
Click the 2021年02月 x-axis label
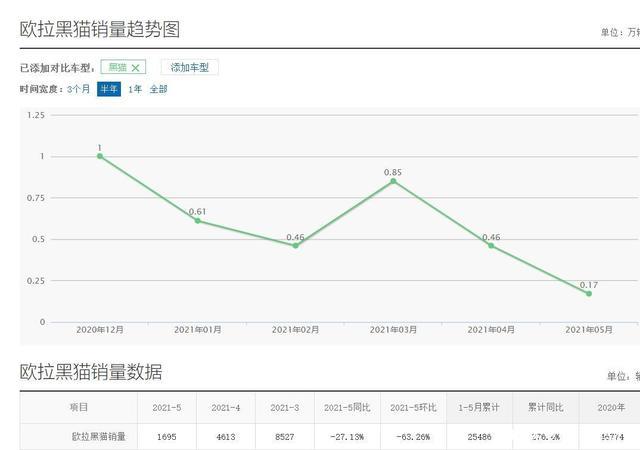296,330
